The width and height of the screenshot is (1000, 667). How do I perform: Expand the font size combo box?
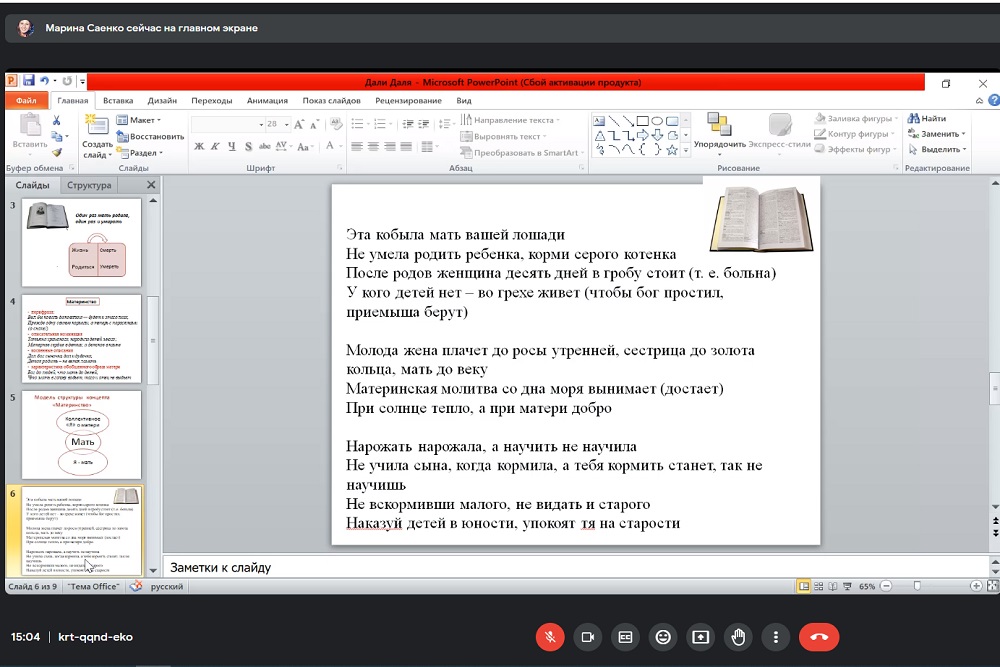point(286,124)
